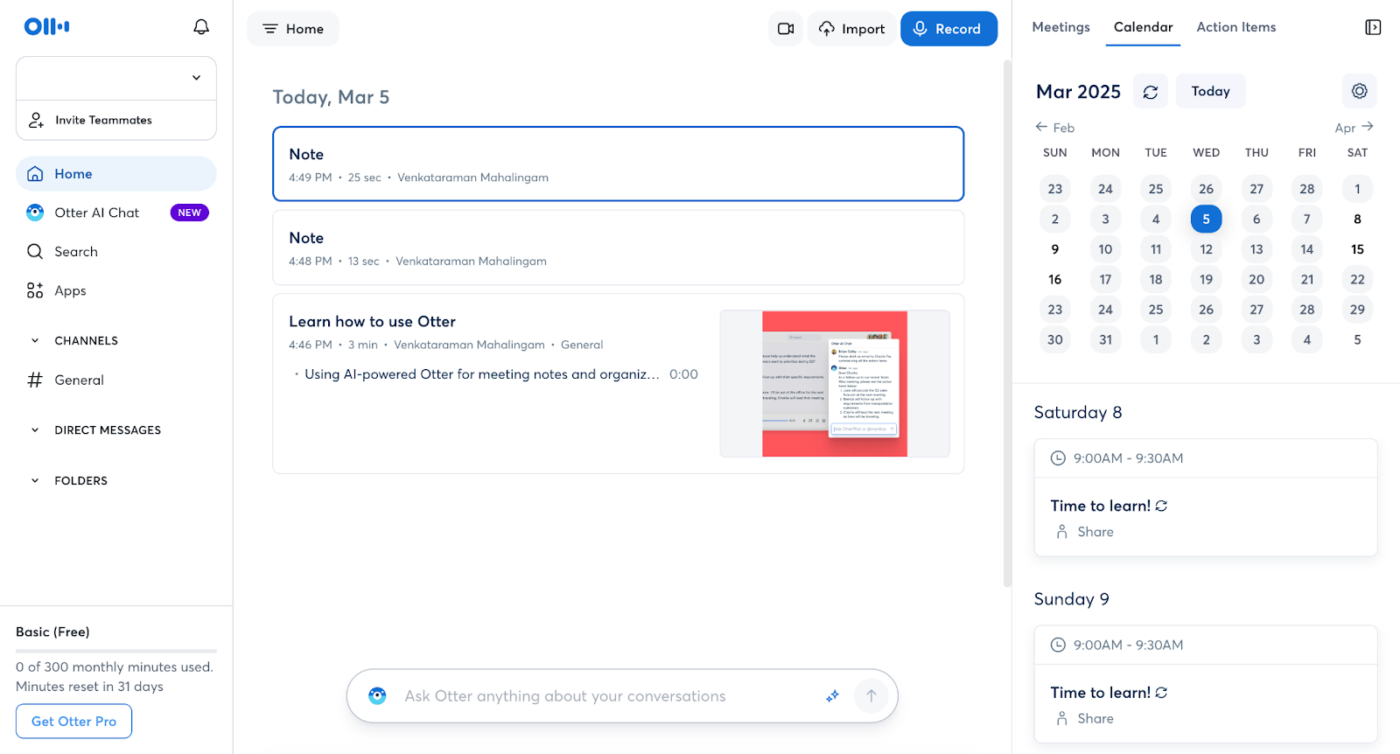Open calendar settings gear icon
Screen dimensions: 1400x754
coord(1359,91)
